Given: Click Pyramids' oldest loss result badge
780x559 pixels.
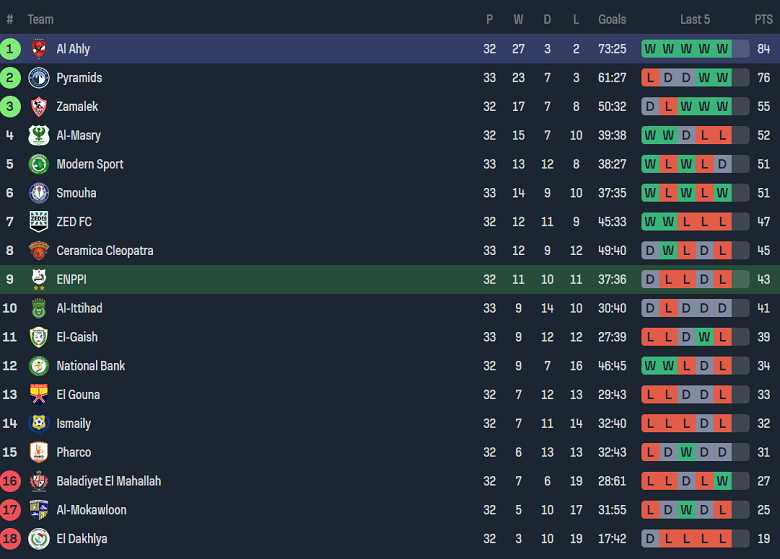Looking at the screenshot, I should [650, 78].
